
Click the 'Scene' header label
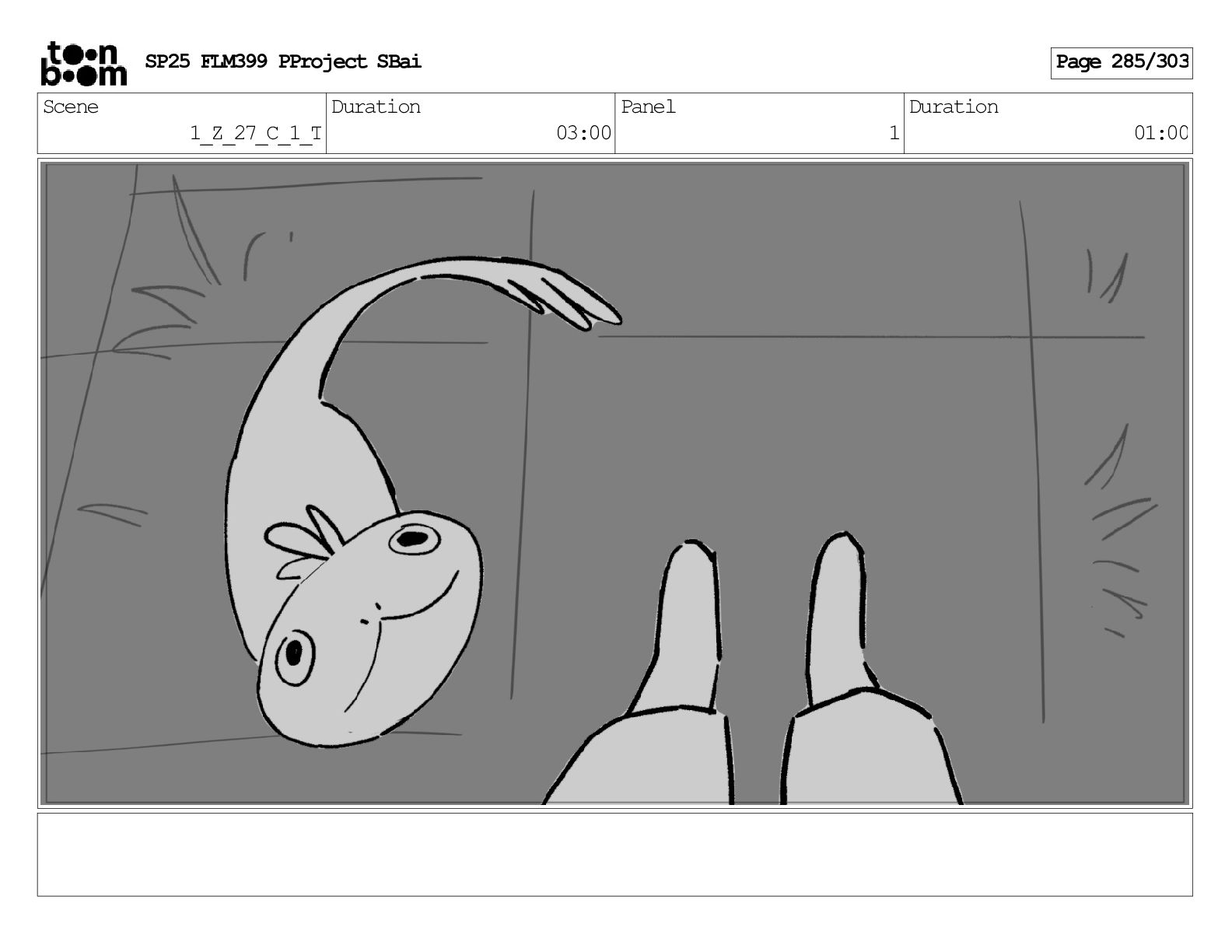(71, 107)
